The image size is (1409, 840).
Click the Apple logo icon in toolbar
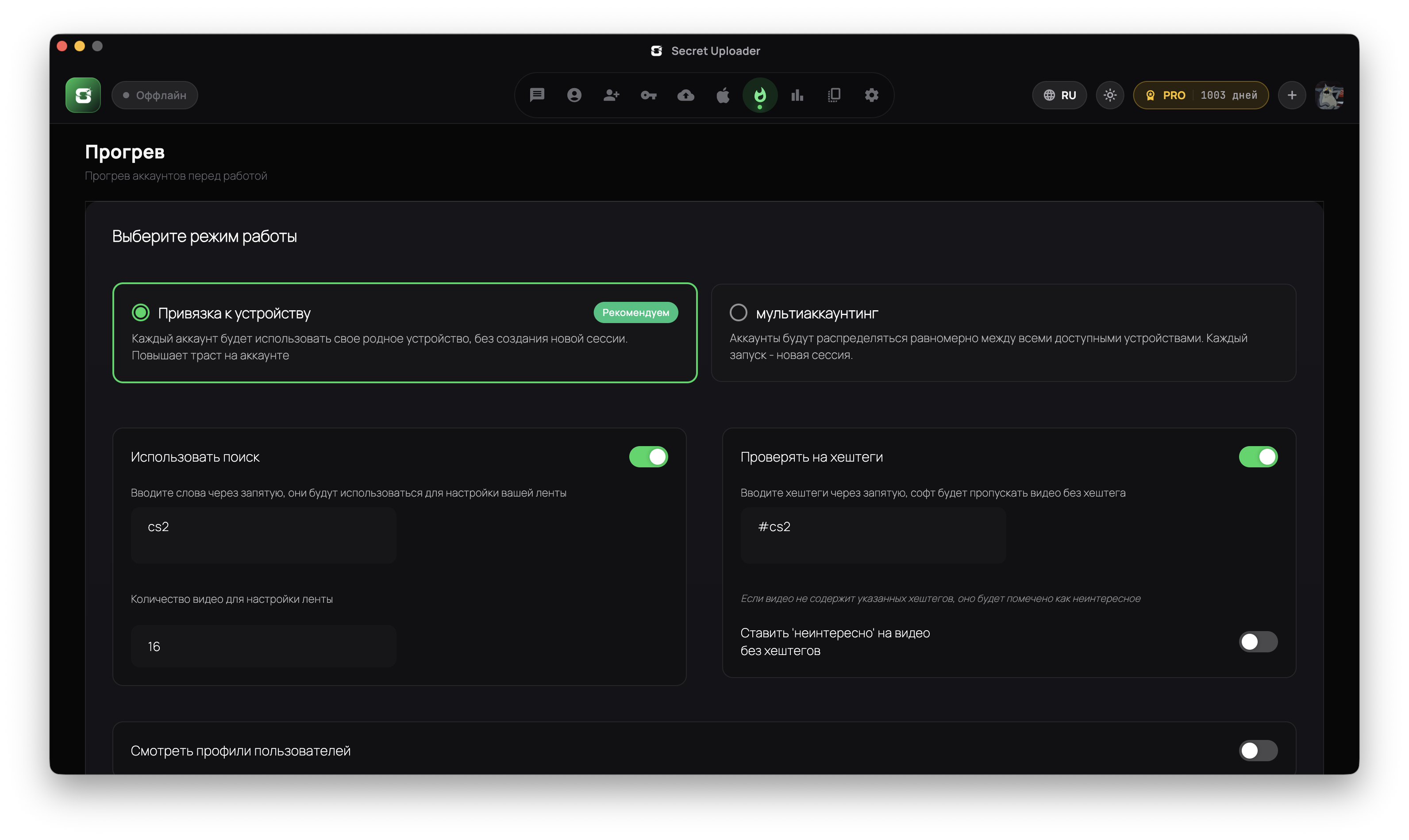pos(723,95)
